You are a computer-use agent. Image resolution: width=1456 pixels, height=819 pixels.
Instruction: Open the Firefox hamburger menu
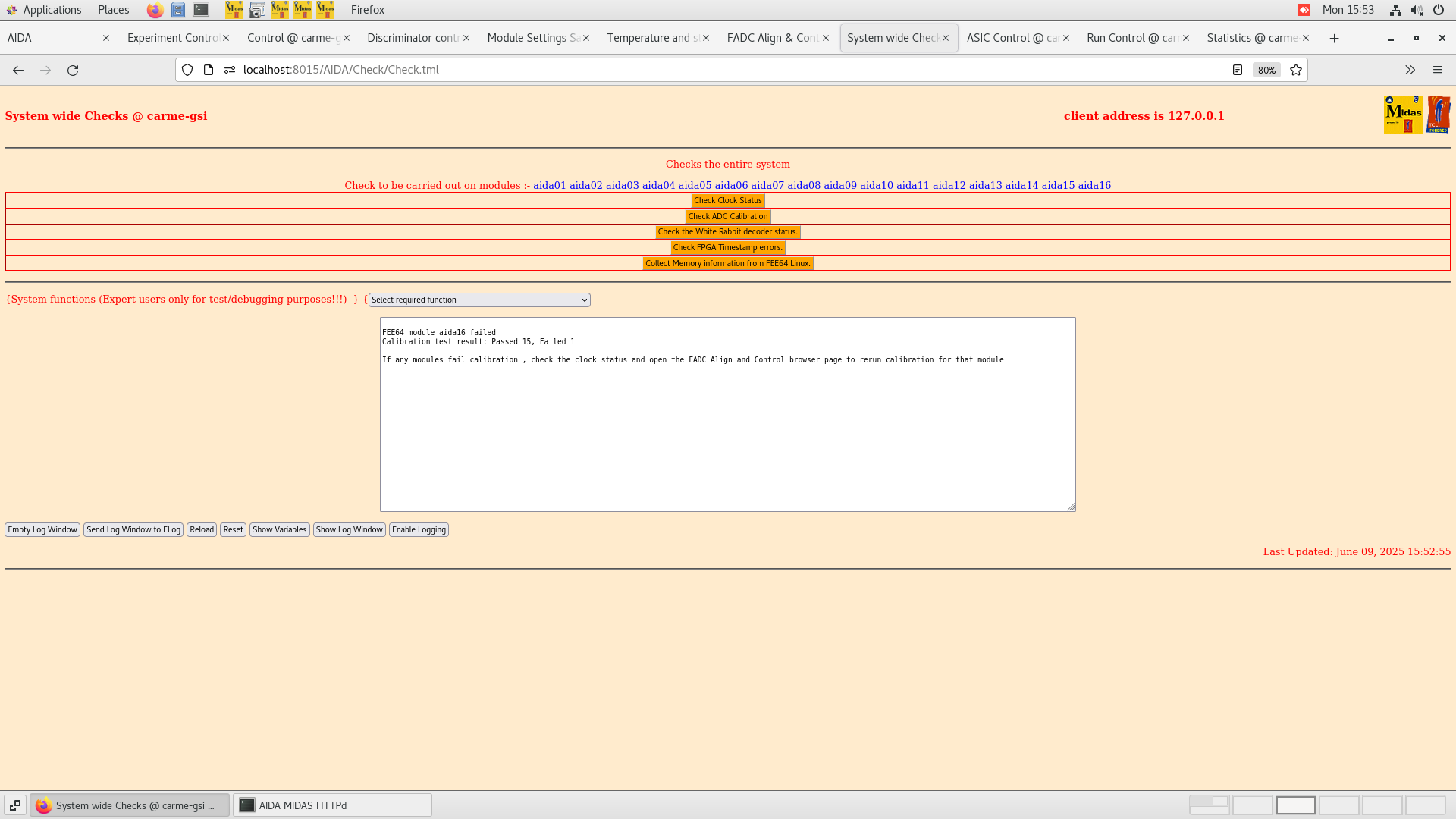click(x=1438, y=70)
